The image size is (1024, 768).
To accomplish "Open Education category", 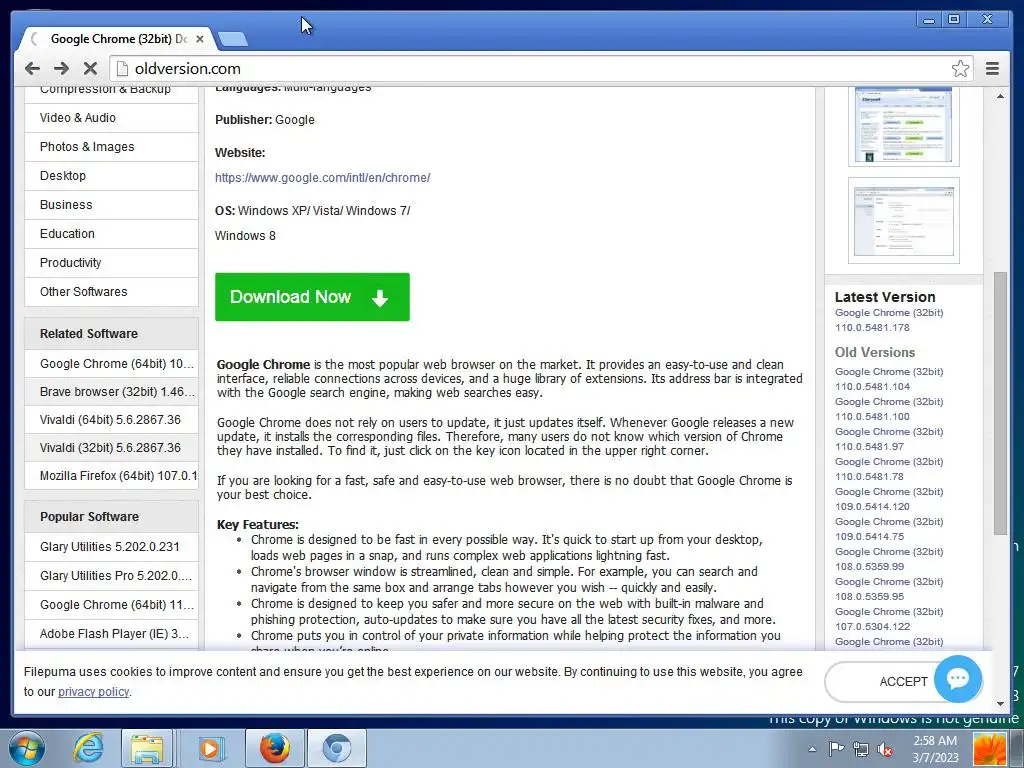I will coord(111,234).
